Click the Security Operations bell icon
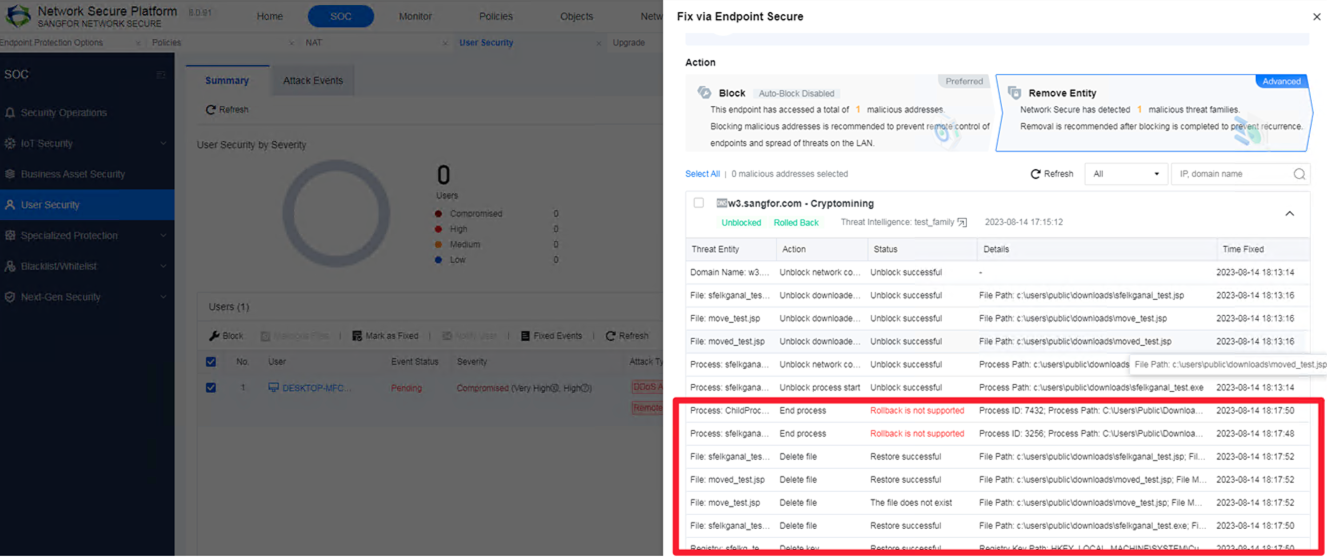 [10, 113]
